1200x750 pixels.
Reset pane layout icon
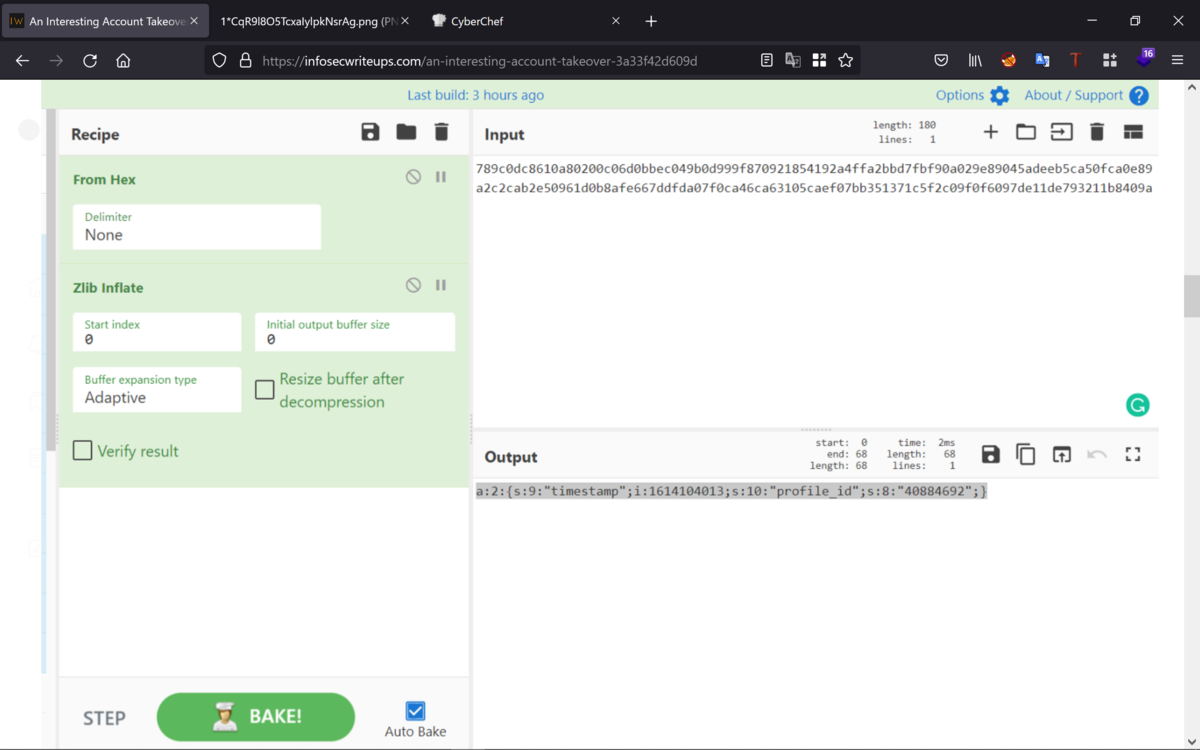1133,132
